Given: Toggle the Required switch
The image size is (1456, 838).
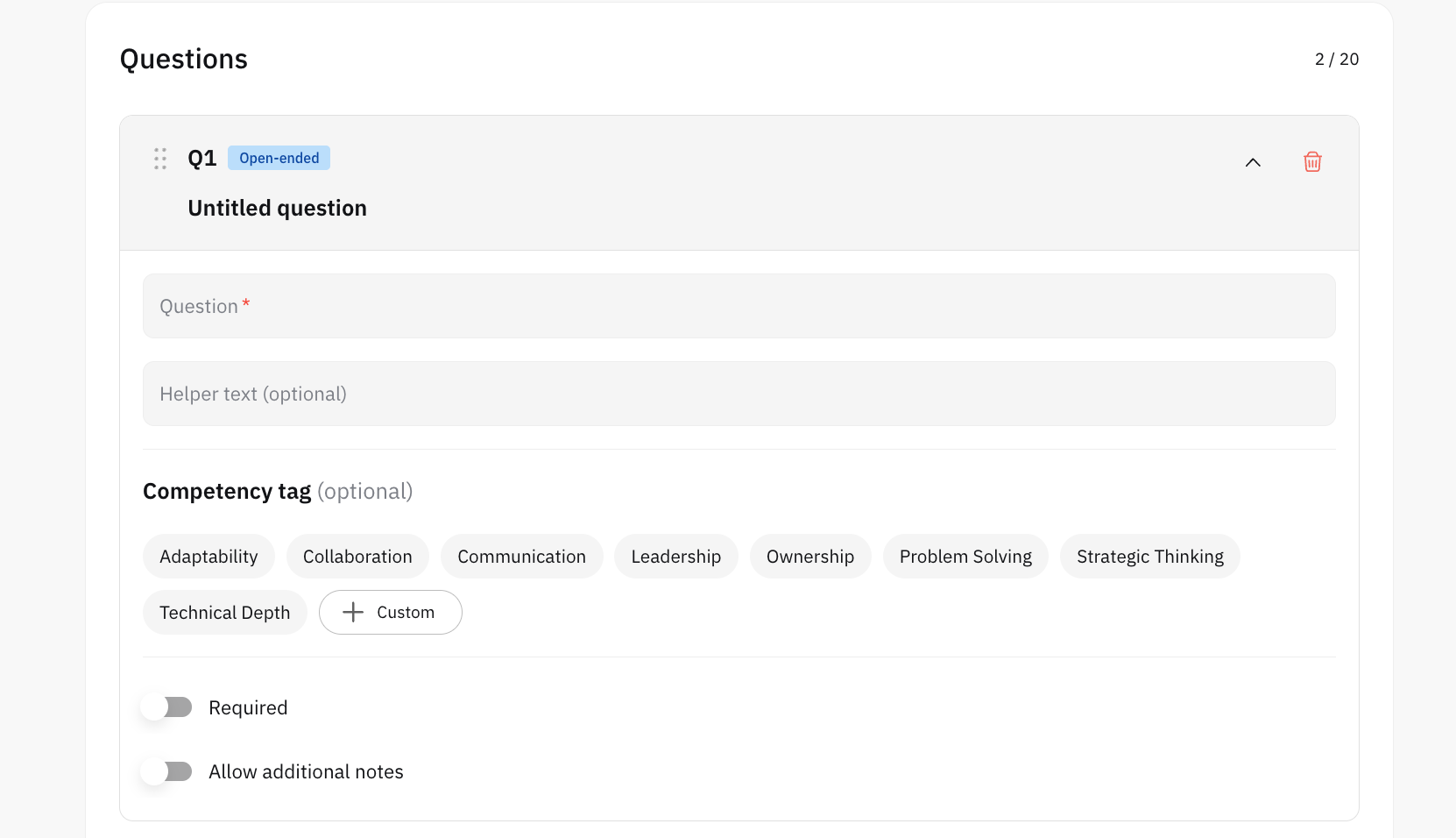Looking at the screenshot, I should [x=167, y=707].
